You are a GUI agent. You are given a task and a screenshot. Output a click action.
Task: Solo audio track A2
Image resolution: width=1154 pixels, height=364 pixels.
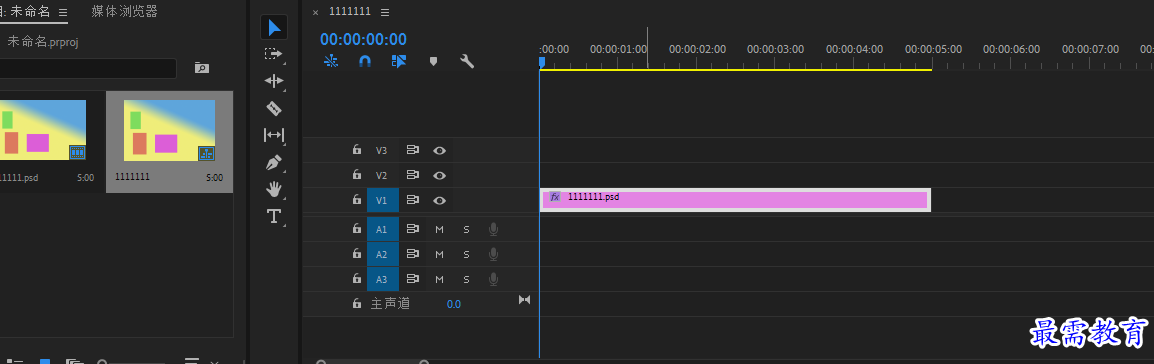(x=466, y=254)
